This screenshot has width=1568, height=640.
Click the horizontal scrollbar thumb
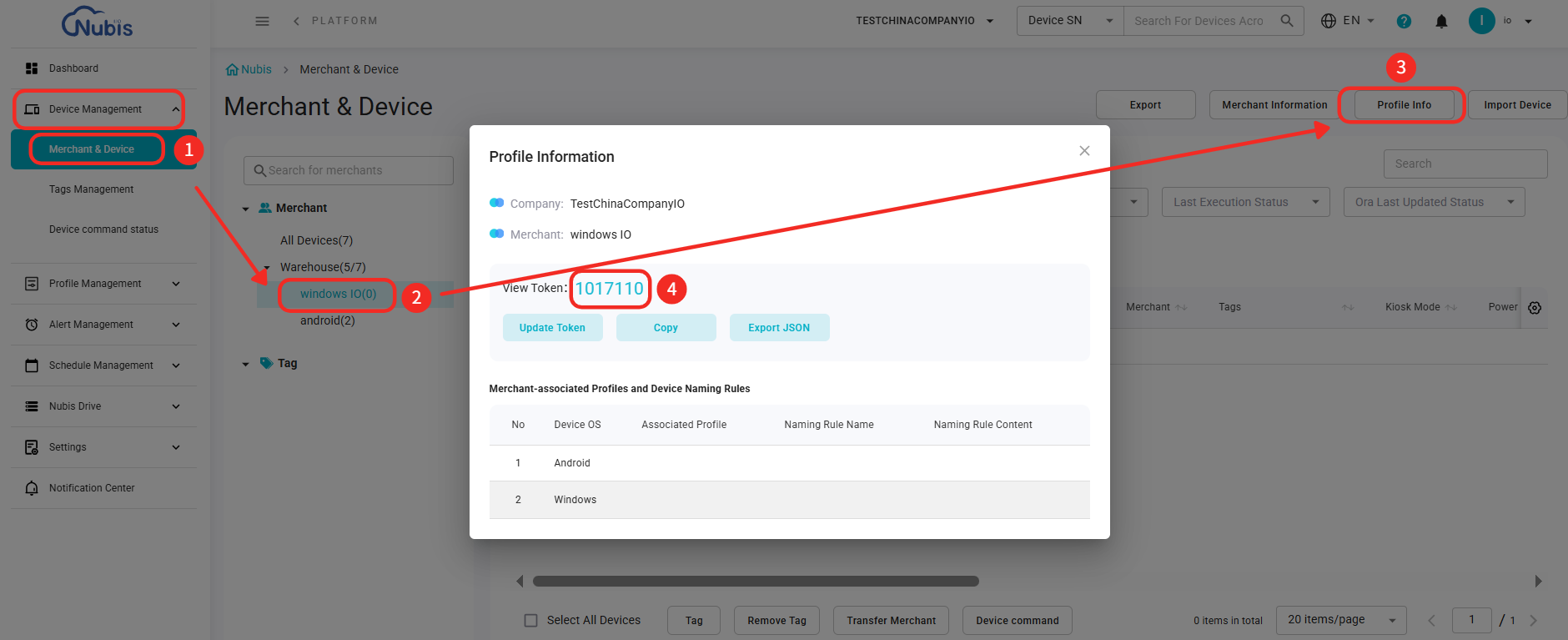click(x=756, y=581)
